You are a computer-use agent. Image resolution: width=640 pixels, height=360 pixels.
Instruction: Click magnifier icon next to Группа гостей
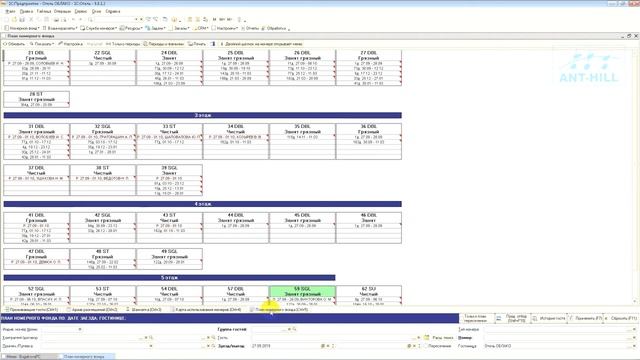click(x=294, y=329)
